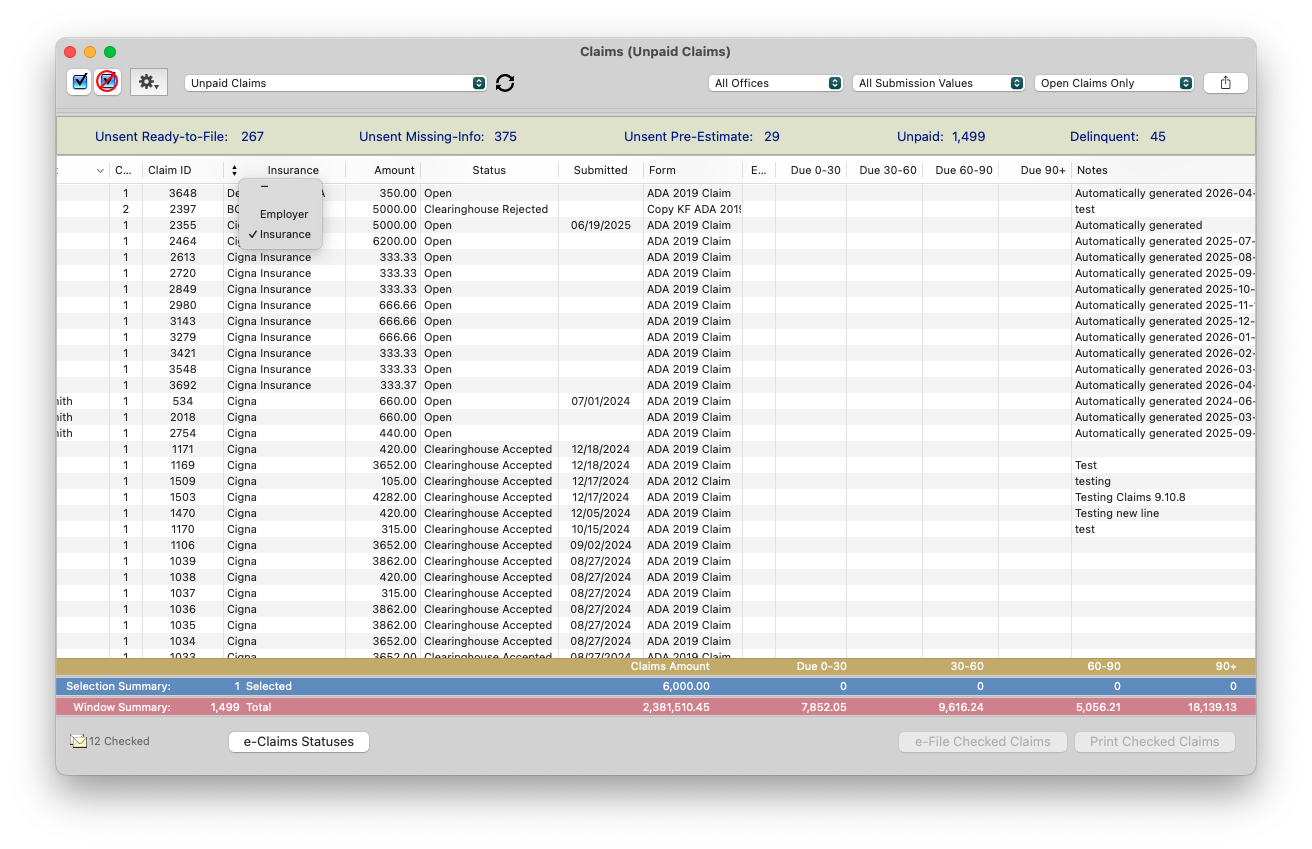Click submitted date 07/01/2024
Image resolution: width=1312 pixels, height=849 pixels.
(601, 401)
